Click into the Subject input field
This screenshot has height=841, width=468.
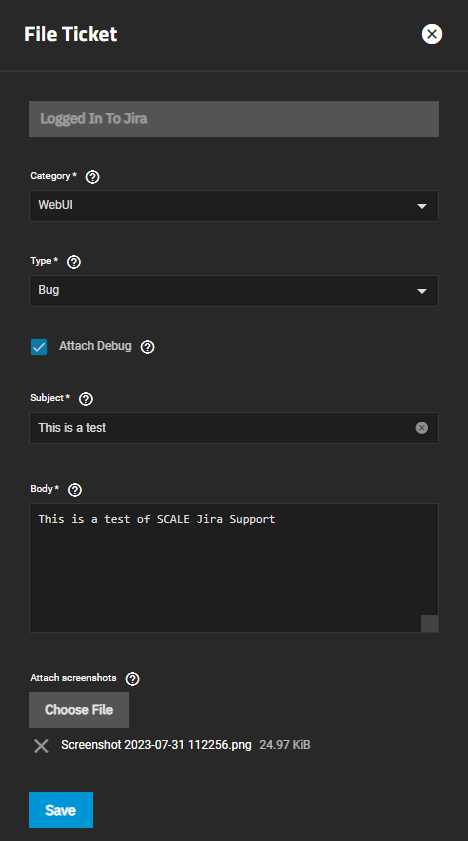point(234,428)
